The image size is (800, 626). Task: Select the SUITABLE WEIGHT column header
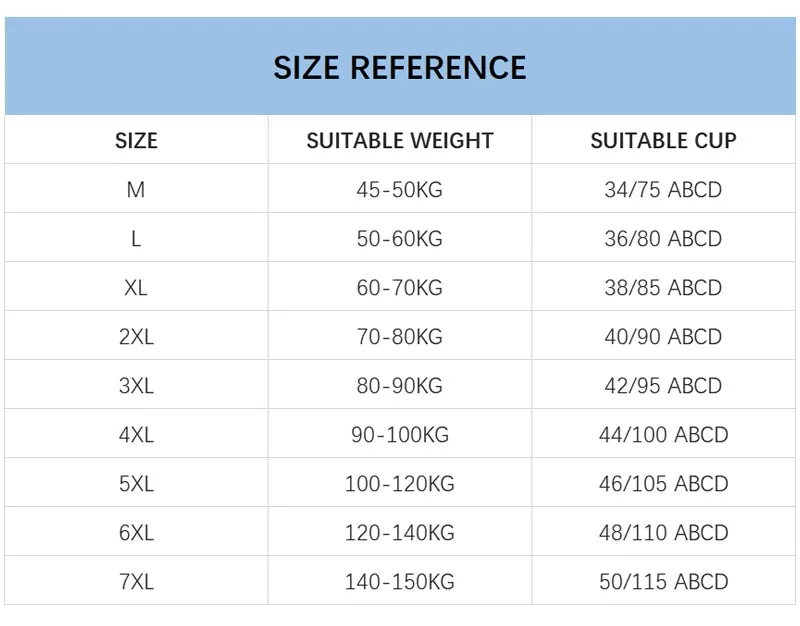(399, 141)
